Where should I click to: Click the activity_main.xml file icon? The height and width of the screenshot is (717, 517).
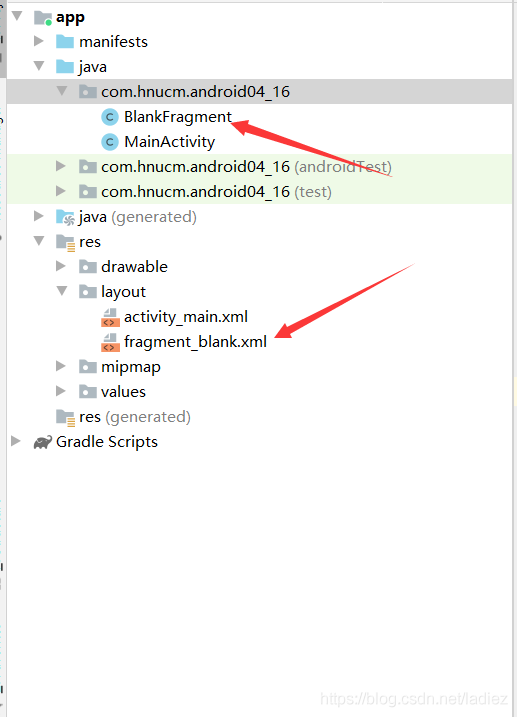[x=110, y=317]
